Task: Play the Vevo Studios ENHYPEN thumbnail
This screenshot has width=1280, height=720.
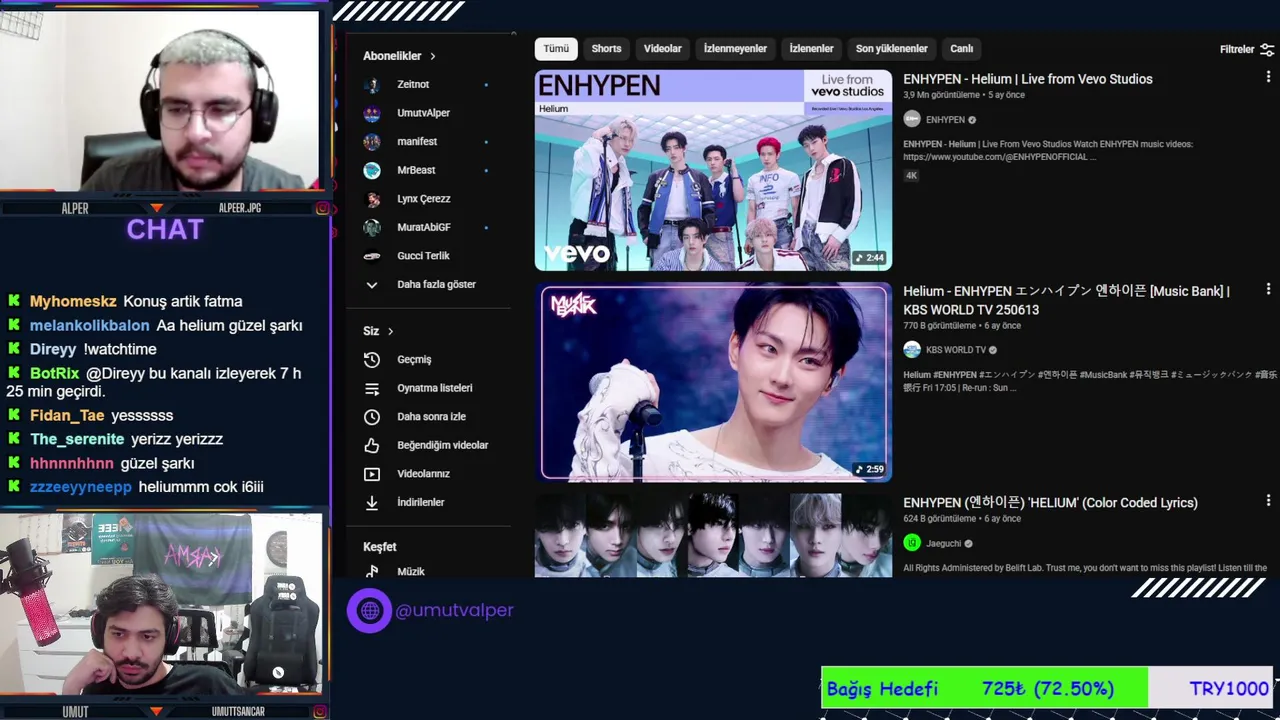Action: (713, 170)
